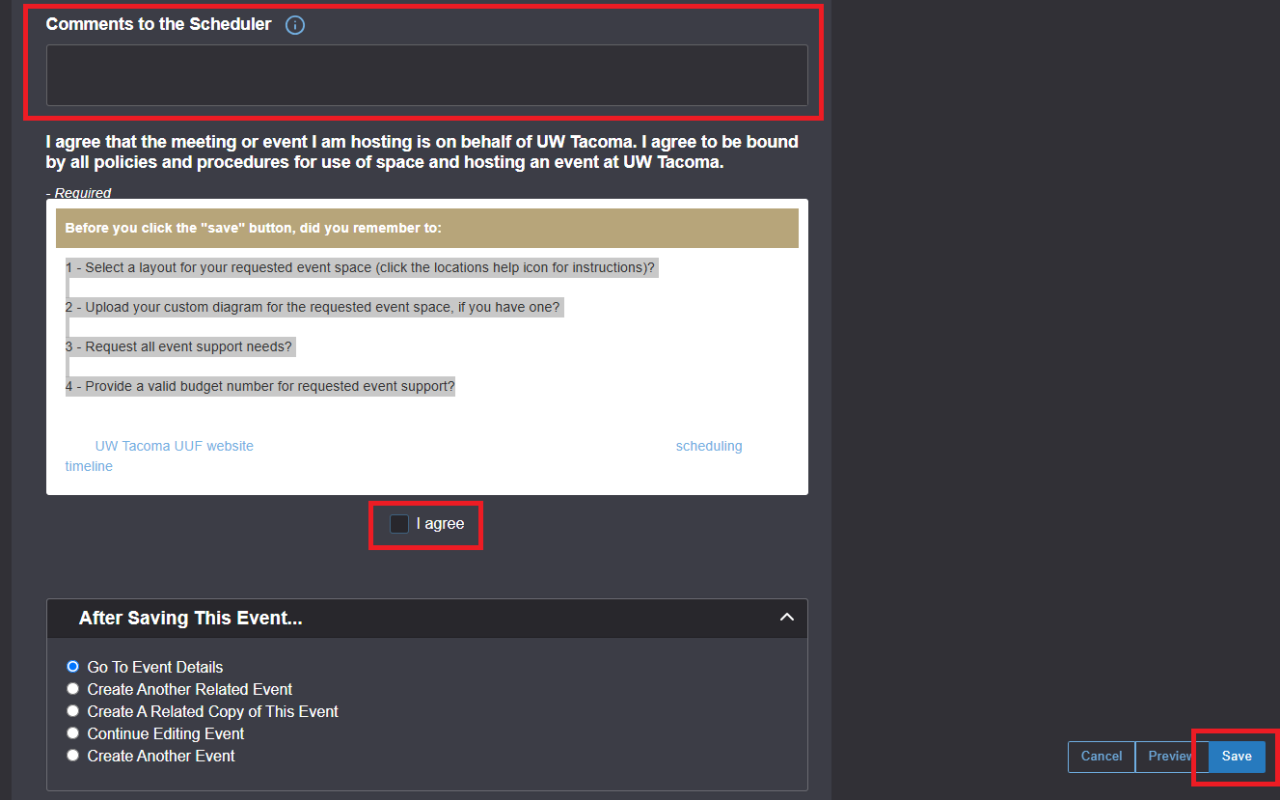Viewport: 1280px width, 800px height.
Task: Select the Continue Editing Event radio option
Action: coord(73,733)
